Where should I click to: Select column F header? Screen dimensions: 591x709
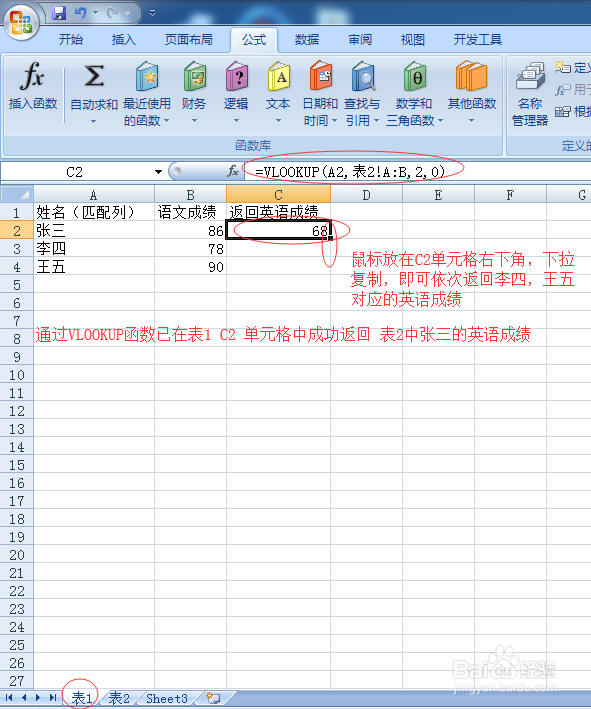510,195
